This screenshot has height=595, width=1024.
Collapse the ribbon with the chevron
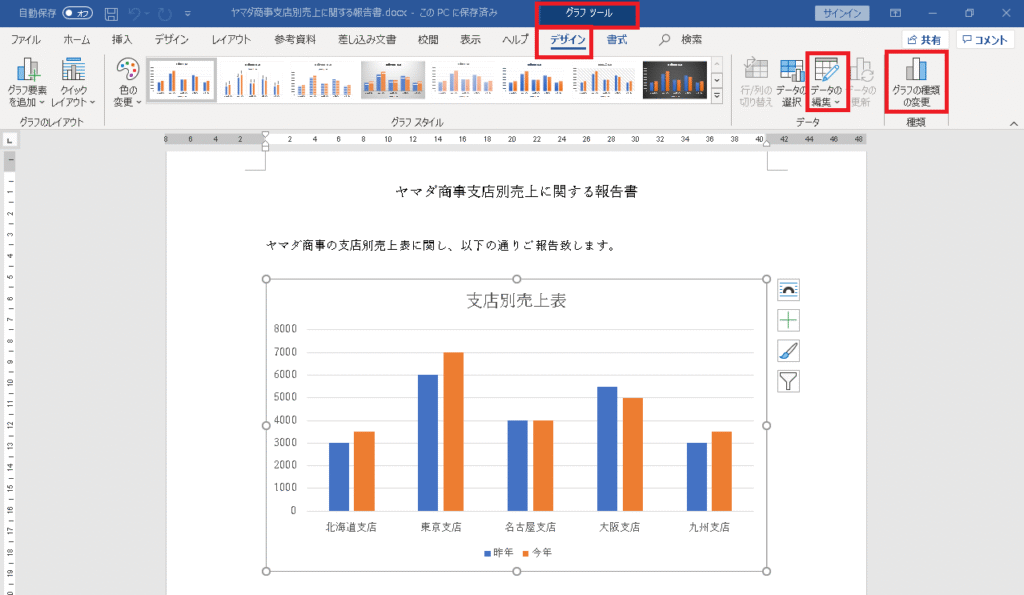coord(1014,123)
